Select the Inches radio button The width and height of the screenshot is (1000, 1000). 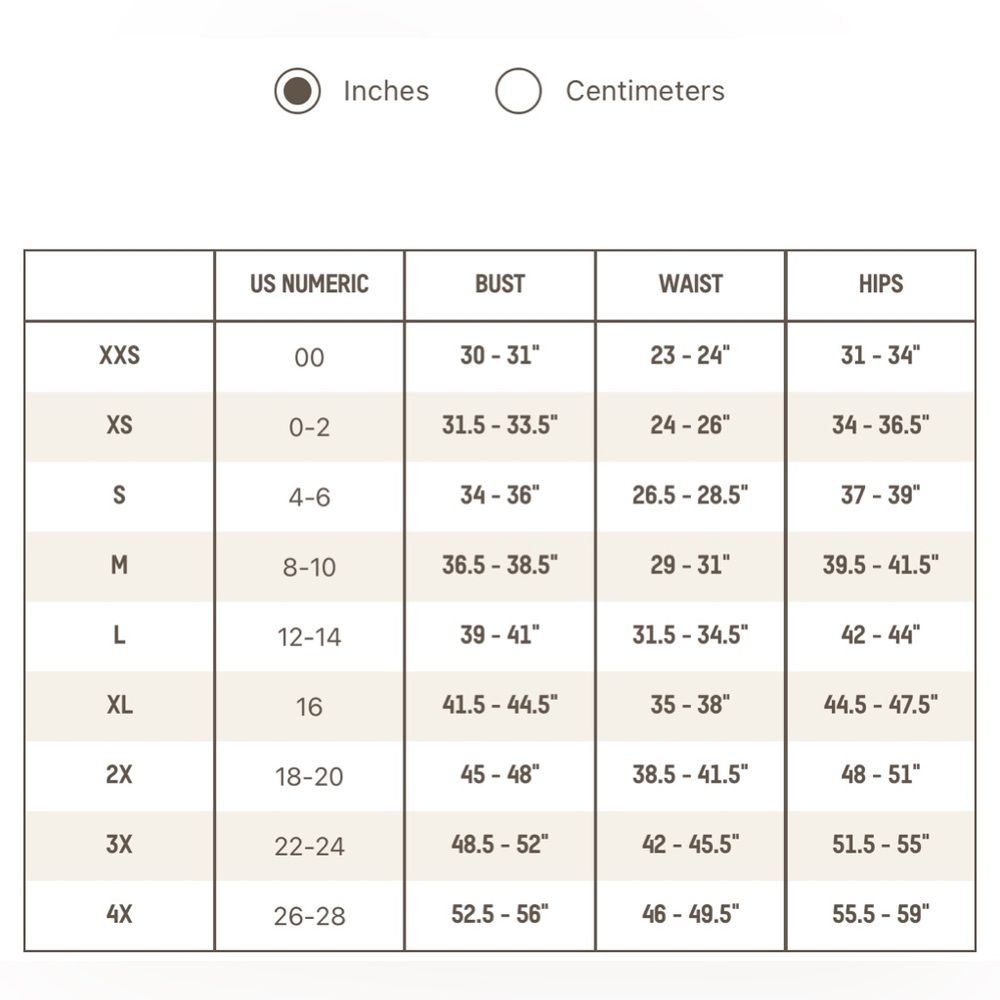coord(297,91)
